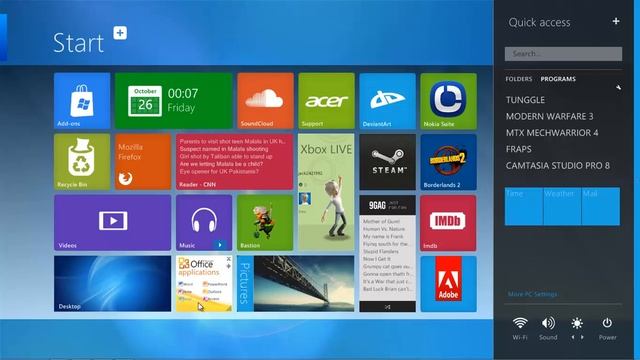The width and height of the screenshot is (640, 360).
Task: Launch MODERN WARFARE 3 from list
Action: tap(549, 116)
